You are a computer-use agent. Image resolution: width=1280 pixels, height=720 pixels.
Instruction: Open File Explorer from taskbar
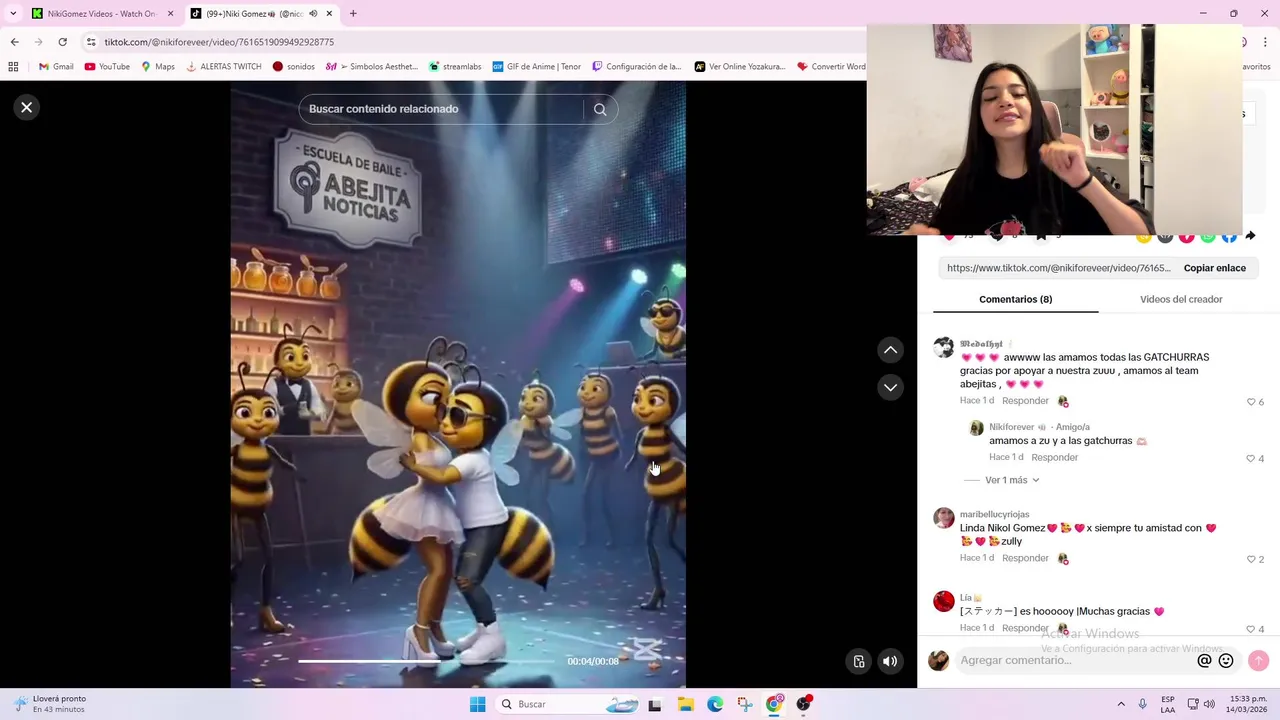[685, 704]
